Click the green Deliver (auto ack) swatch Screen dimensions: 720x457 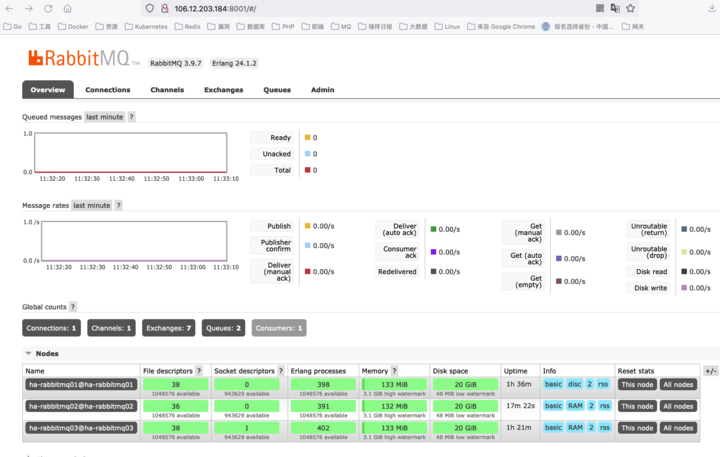(x=433, y=229)
